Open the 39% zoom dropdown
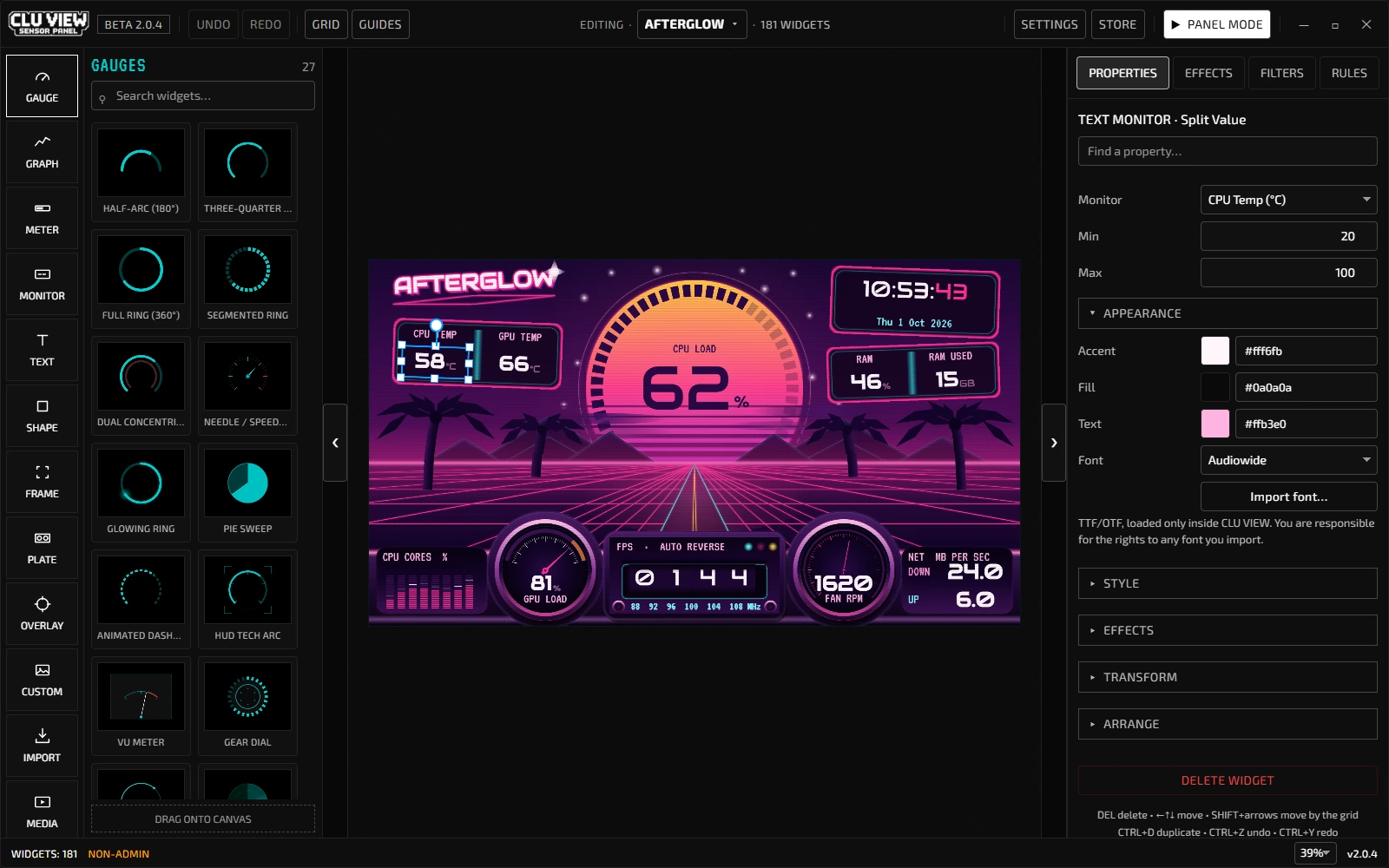This screenshot has height=868, width=1389. tap(1315, 853)
